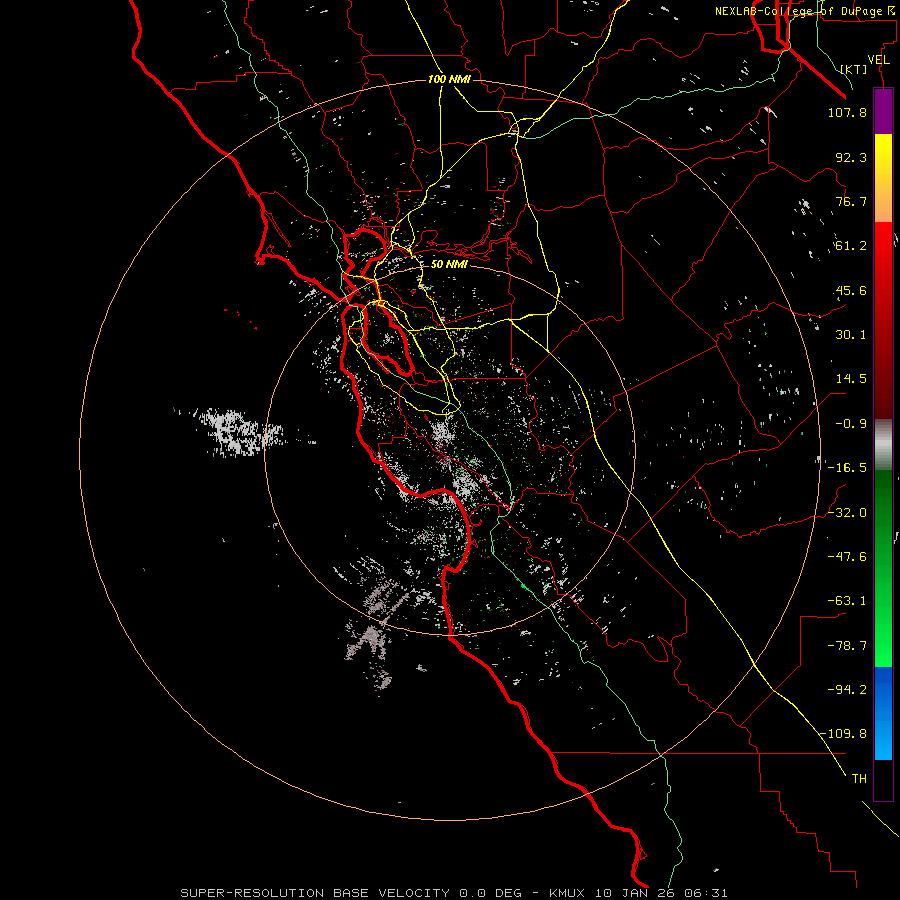
Task: Click the [KT] units label
Action: tap(854, 69)
